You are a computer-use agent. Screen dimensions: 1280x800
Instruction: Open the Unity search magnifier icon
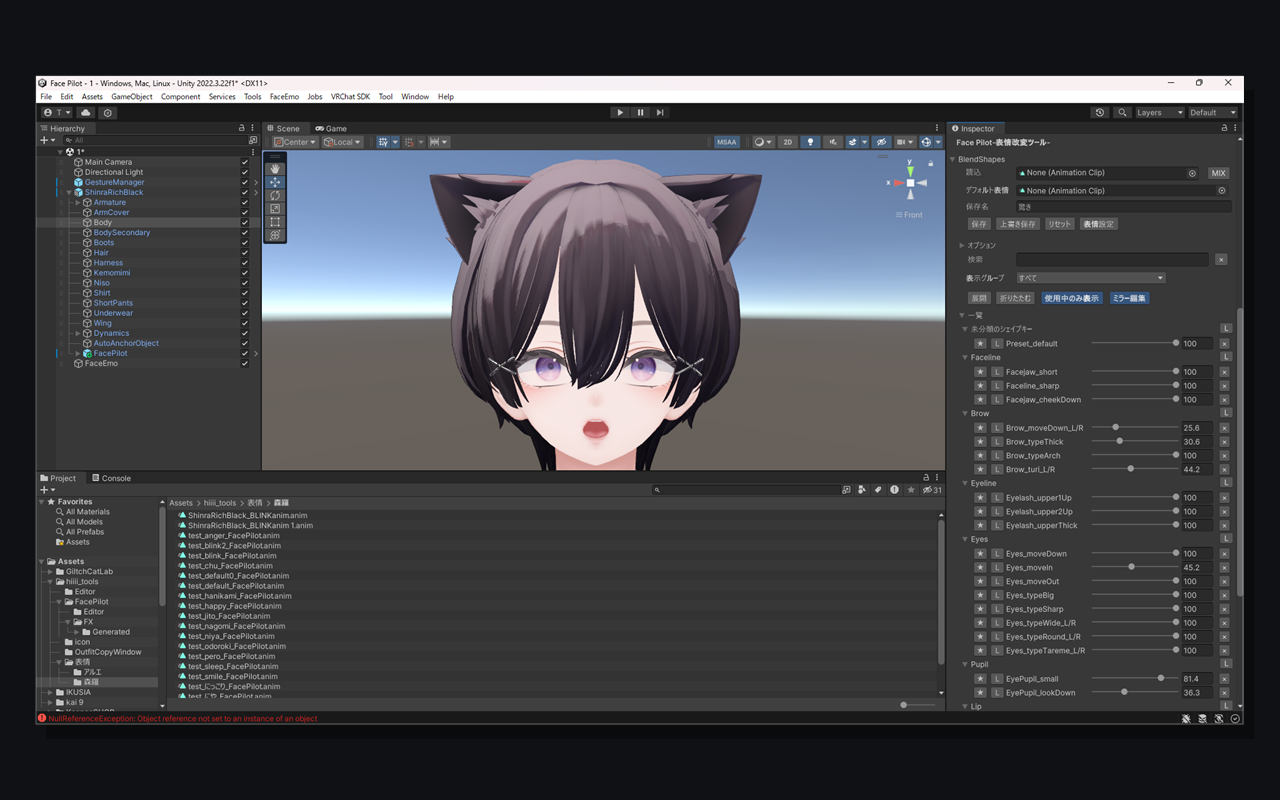pyautogui.click(x=1123, y=113)
